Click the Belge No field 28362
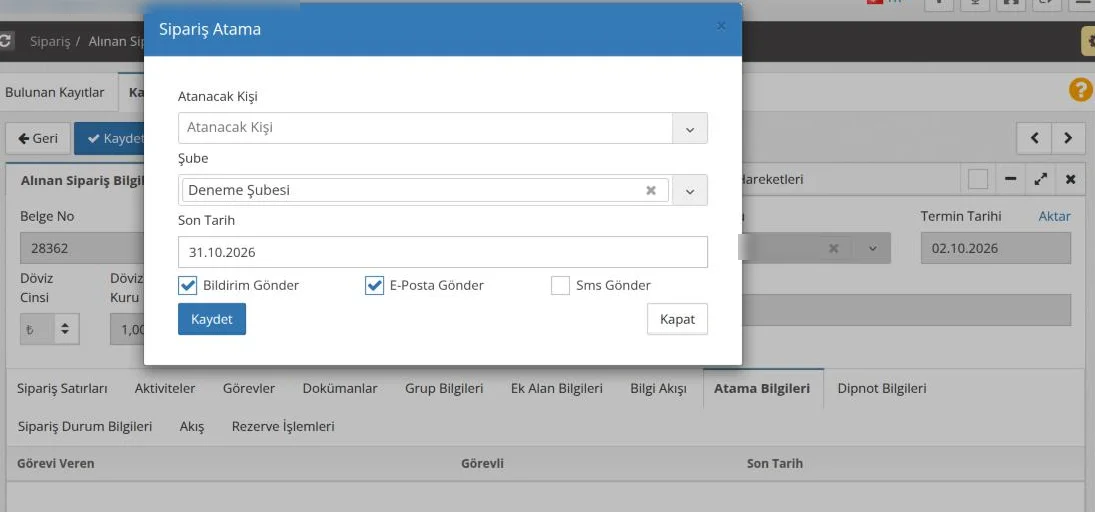The image size is (1095, 512). pyautogui.click(x=82, y=248)
